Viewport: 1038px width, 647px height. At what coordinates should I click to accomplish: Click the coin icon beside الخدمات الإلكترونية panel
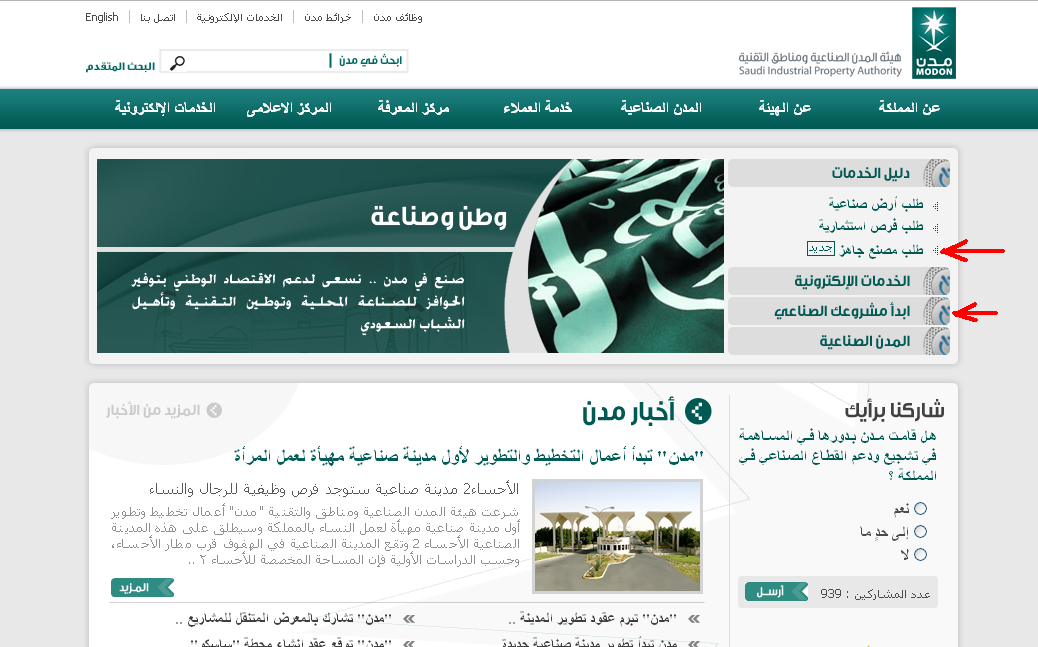938,281
